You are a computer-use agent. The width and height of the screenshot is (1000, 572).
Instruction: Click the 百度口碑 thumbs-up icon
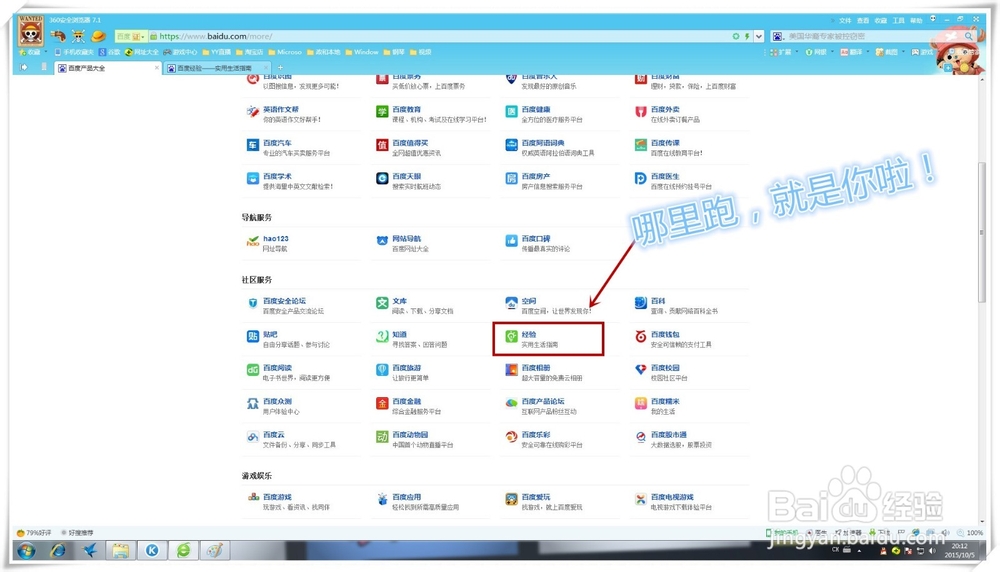coord(511,241)
